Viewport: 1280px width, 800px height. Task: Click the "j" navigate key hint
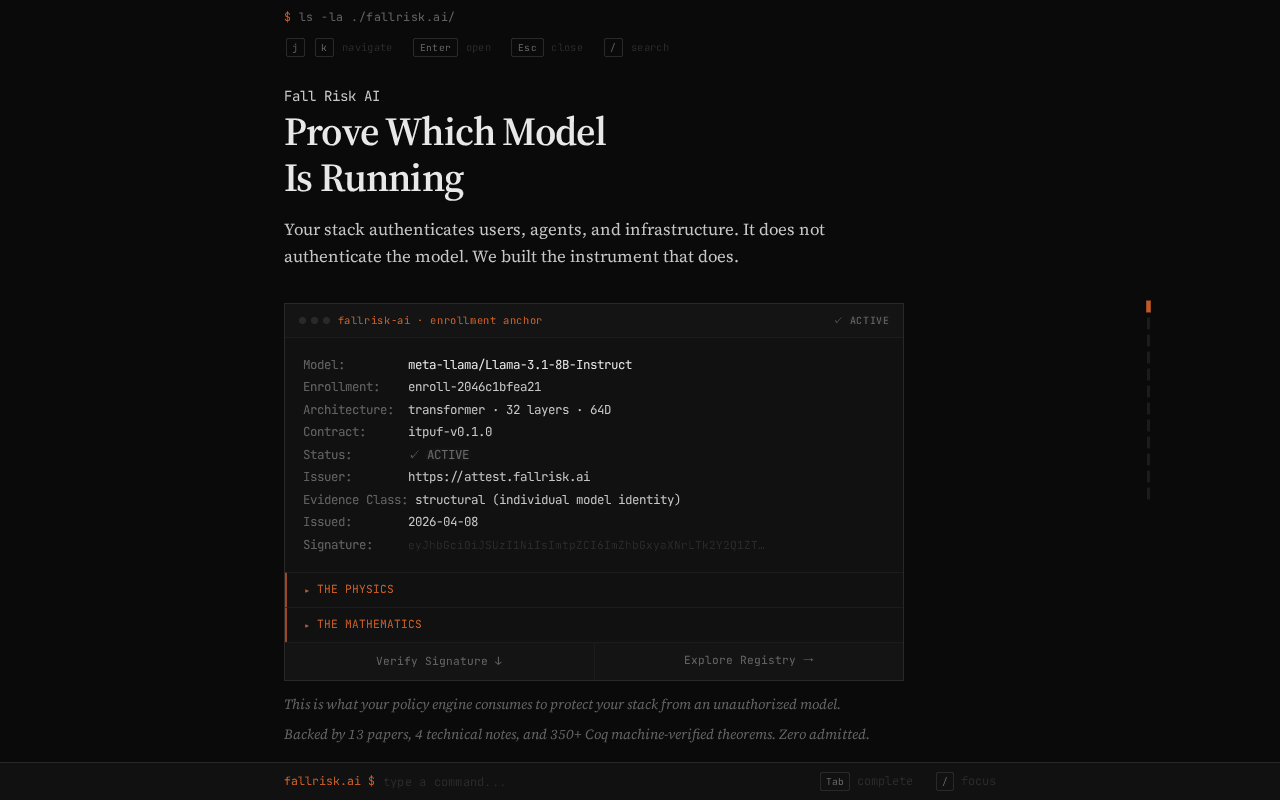point(295,48)
